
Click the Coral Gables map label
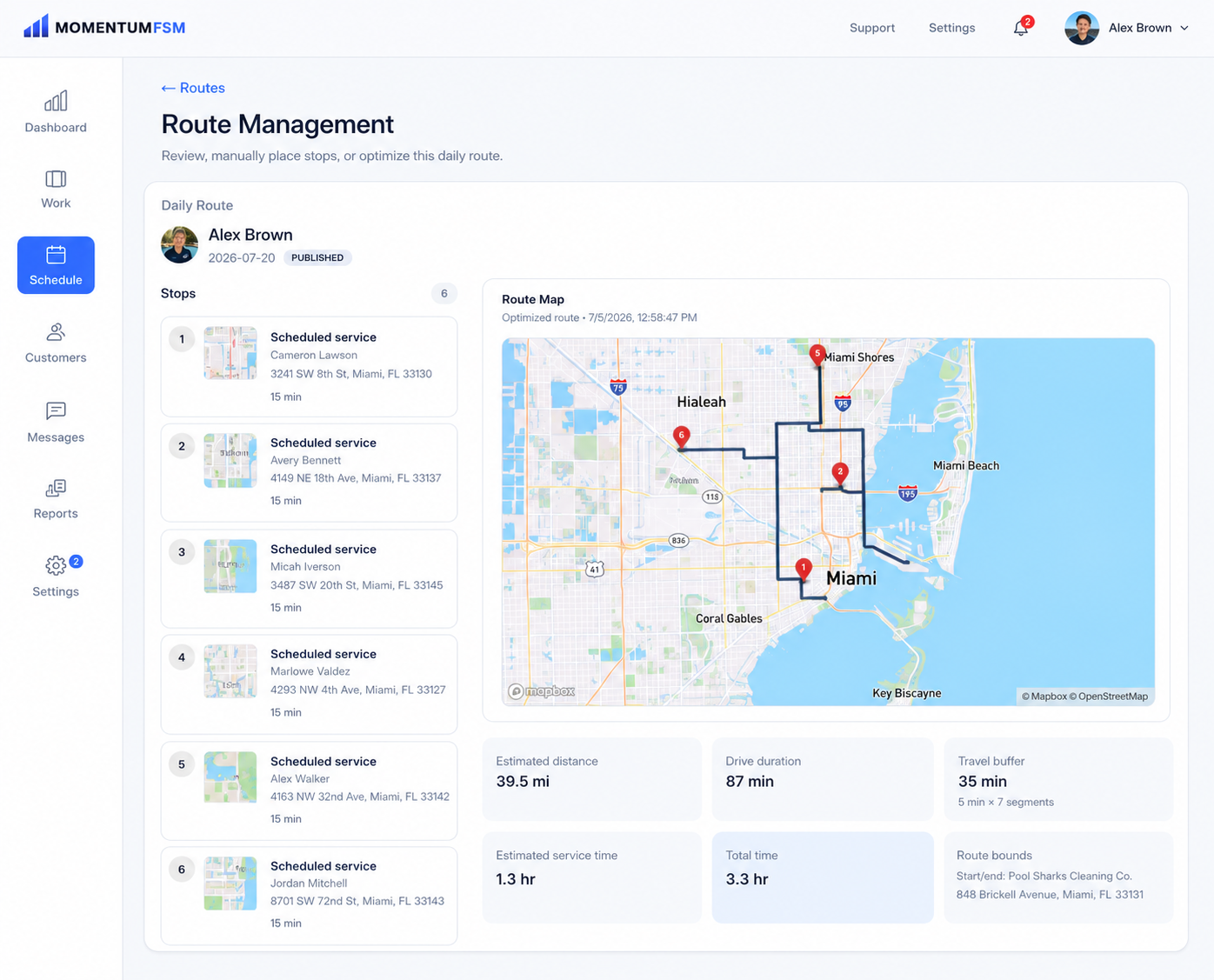coord(729,618)
